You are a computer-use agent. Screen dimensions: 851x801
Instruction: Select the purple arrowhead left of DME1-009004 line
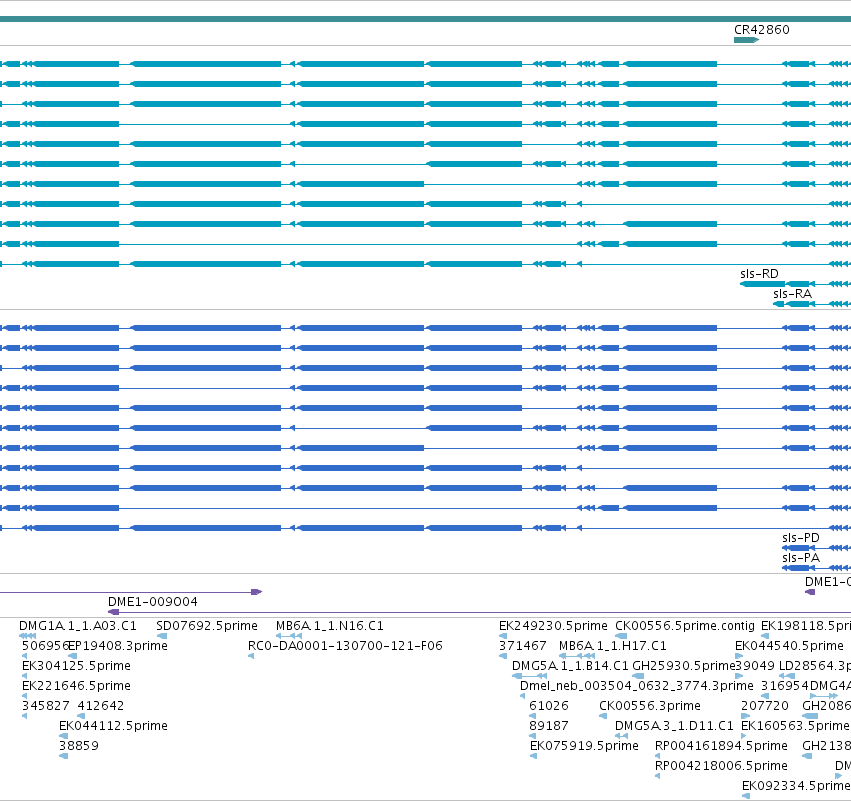pyautogui.click(x=113, y=612)
